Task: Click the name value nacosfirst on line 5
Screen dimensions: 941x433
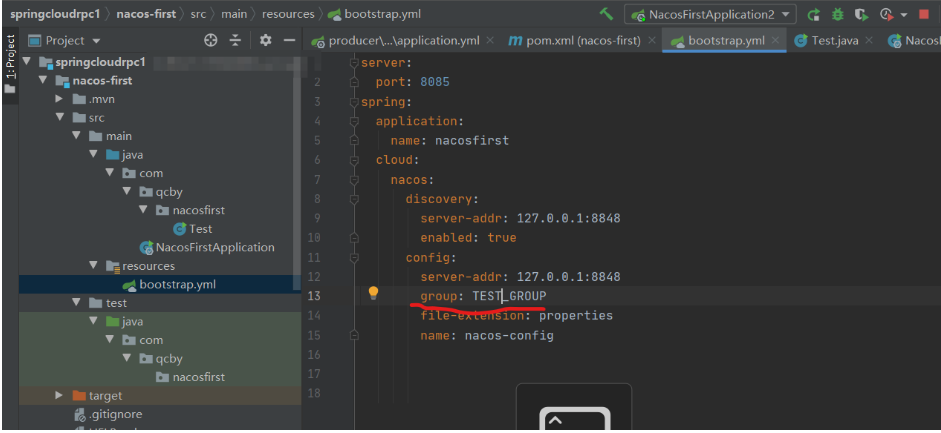Action: pyautogui.click(x=472, y=141)
